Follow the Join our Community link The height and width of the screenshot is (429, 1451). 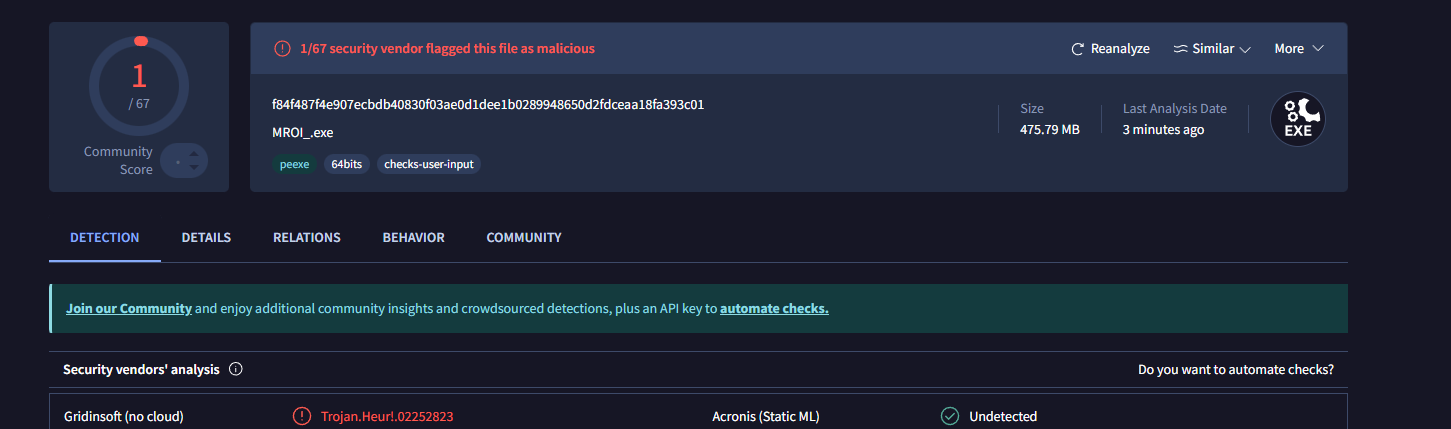[129, 308]
